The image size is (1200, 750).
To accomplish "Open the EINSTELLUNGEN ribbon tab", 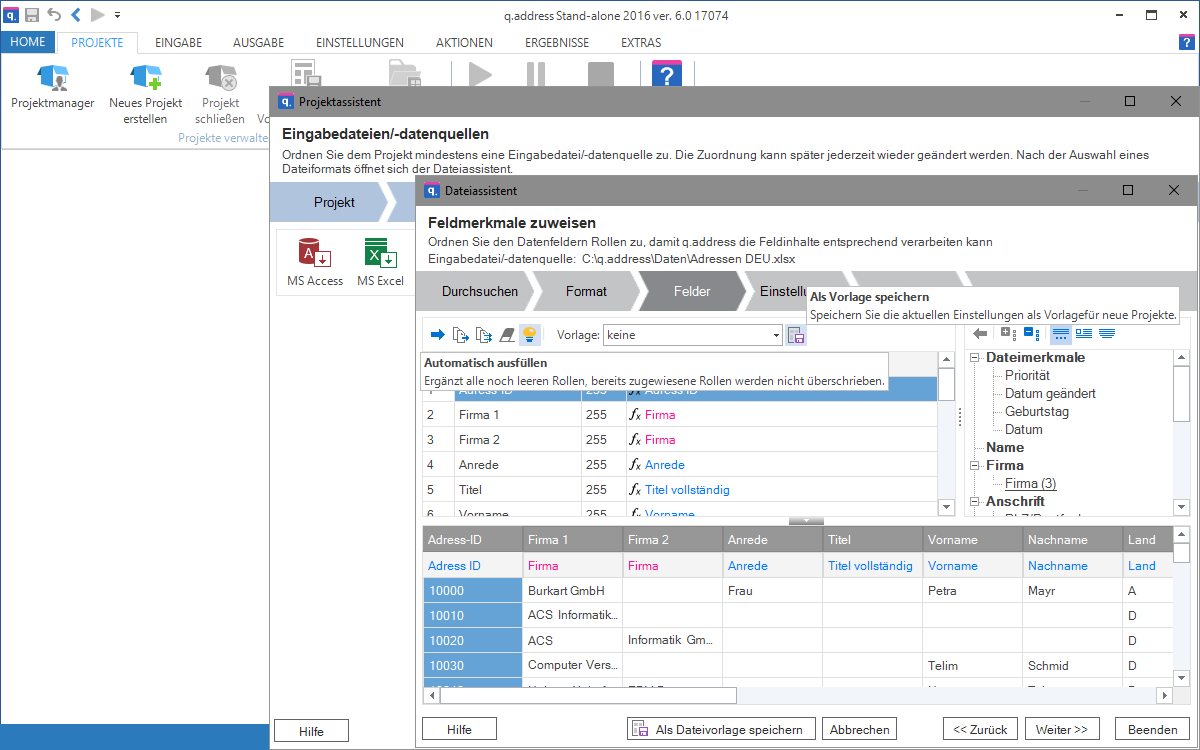I will click(360, 43).
